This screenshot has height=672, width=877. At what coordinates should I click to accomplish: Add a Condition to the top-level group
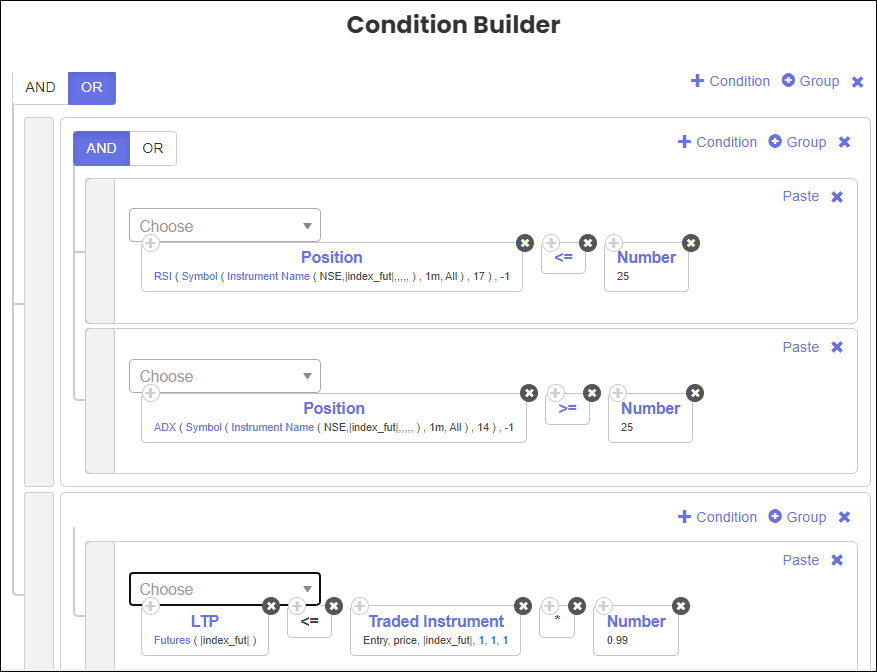[x=730, y=81]
